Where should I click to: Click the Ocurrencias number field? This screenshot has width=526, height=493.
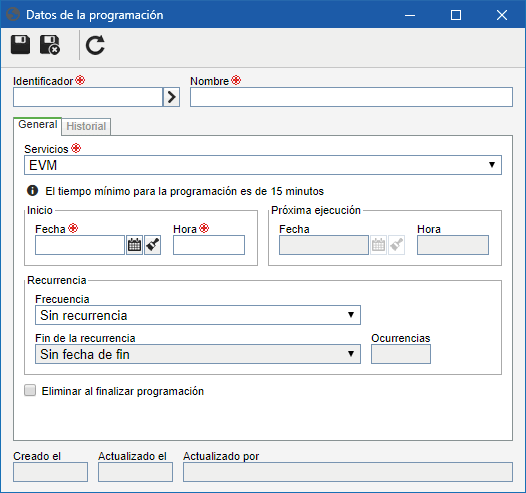[401, 354]
